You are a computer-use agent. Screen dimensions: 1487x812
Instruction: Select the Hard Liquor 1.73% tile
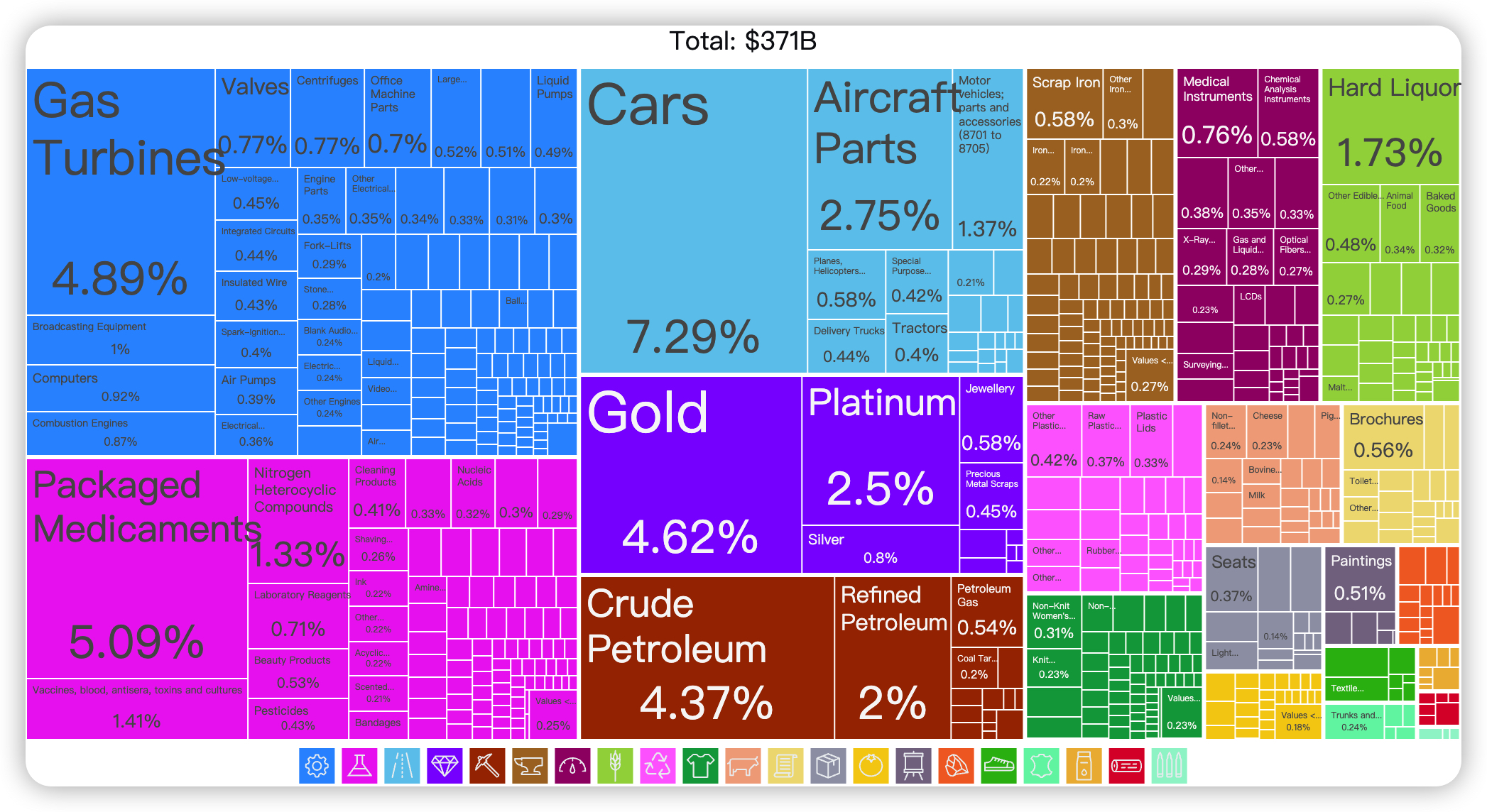coord(1390,126)
